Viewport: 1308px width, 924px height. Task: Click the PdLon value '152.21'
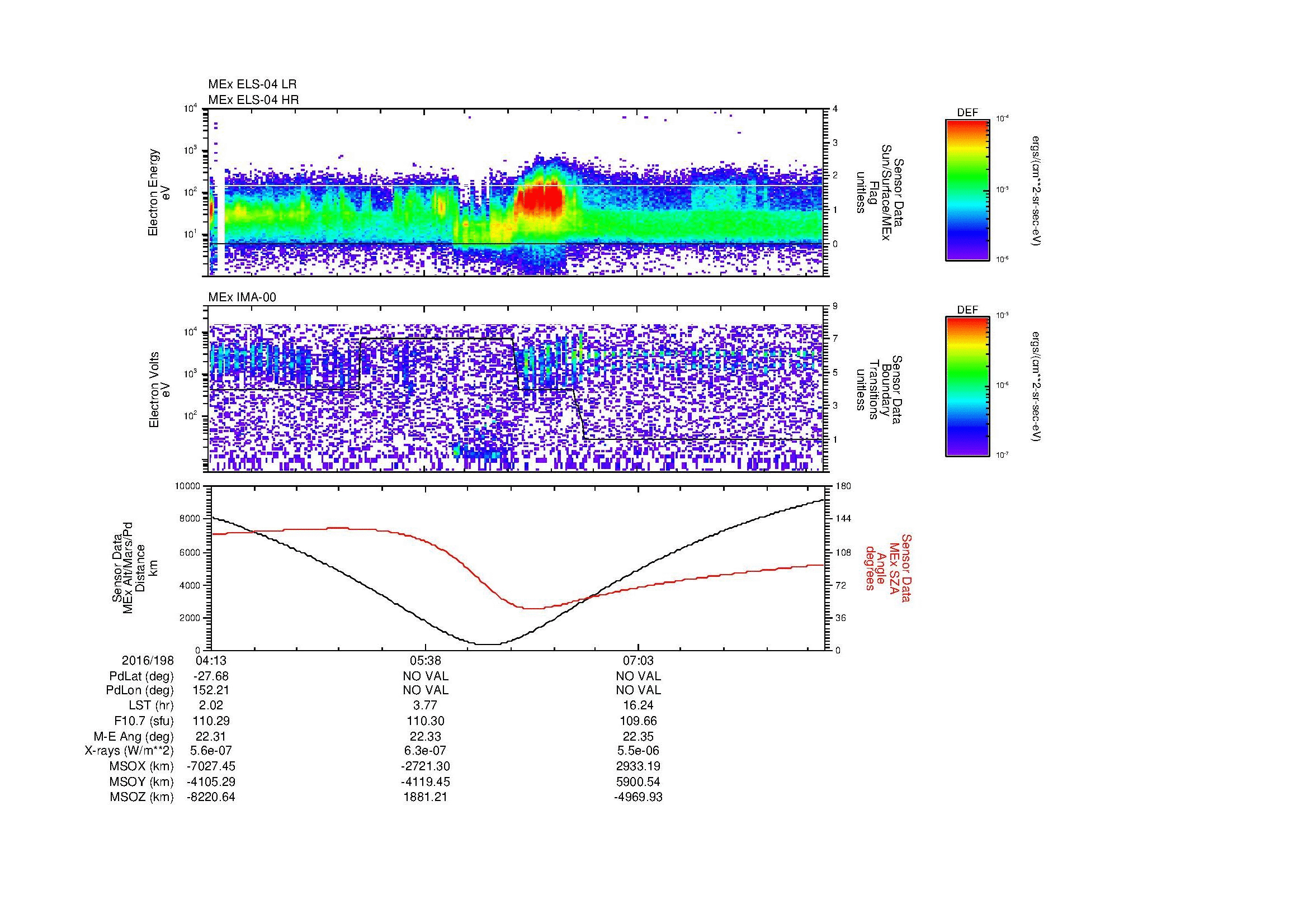coord(211,690)
